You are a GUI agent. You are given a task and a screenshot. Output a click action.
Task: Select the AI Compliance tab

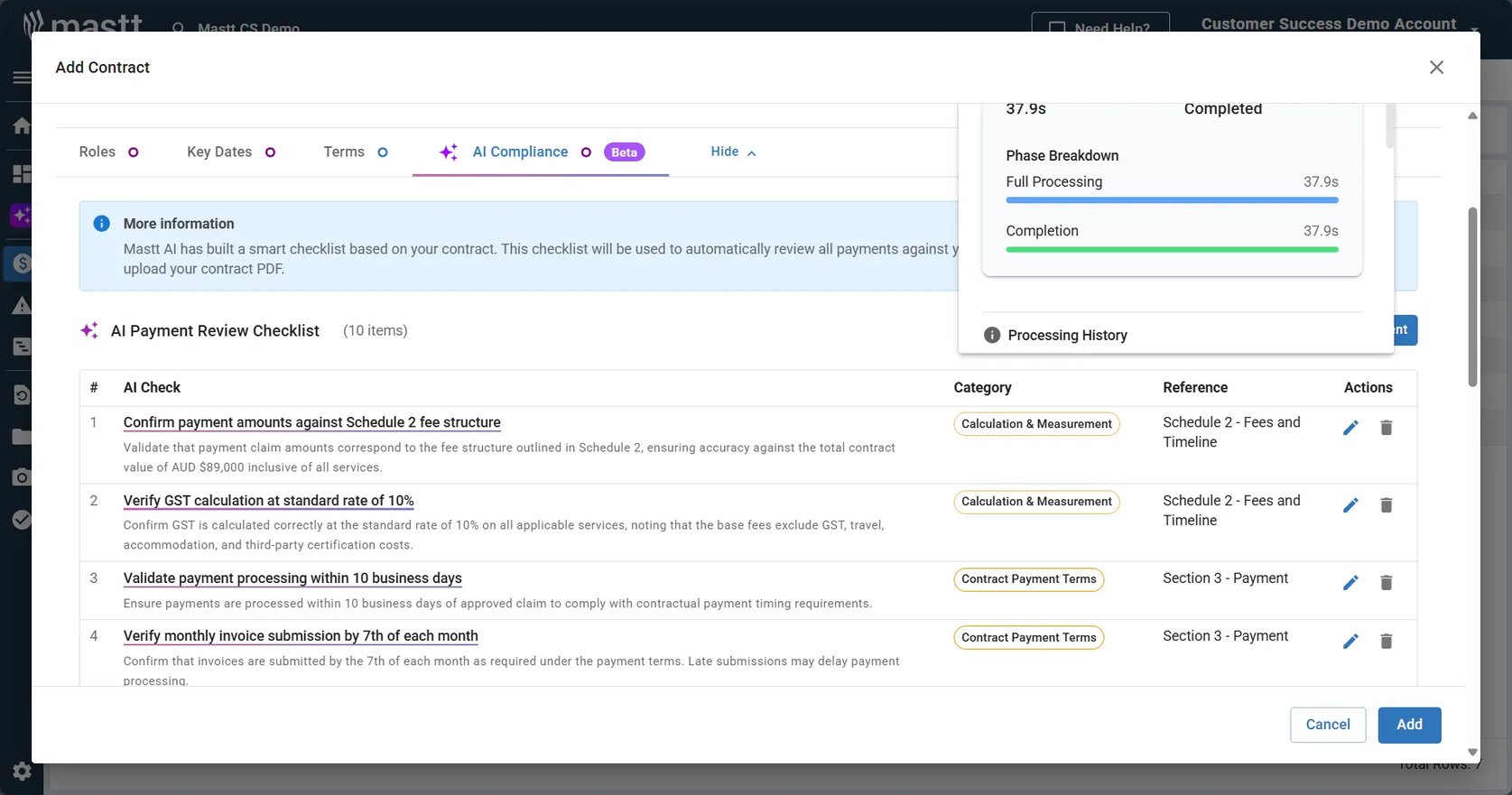click(541, 152)
